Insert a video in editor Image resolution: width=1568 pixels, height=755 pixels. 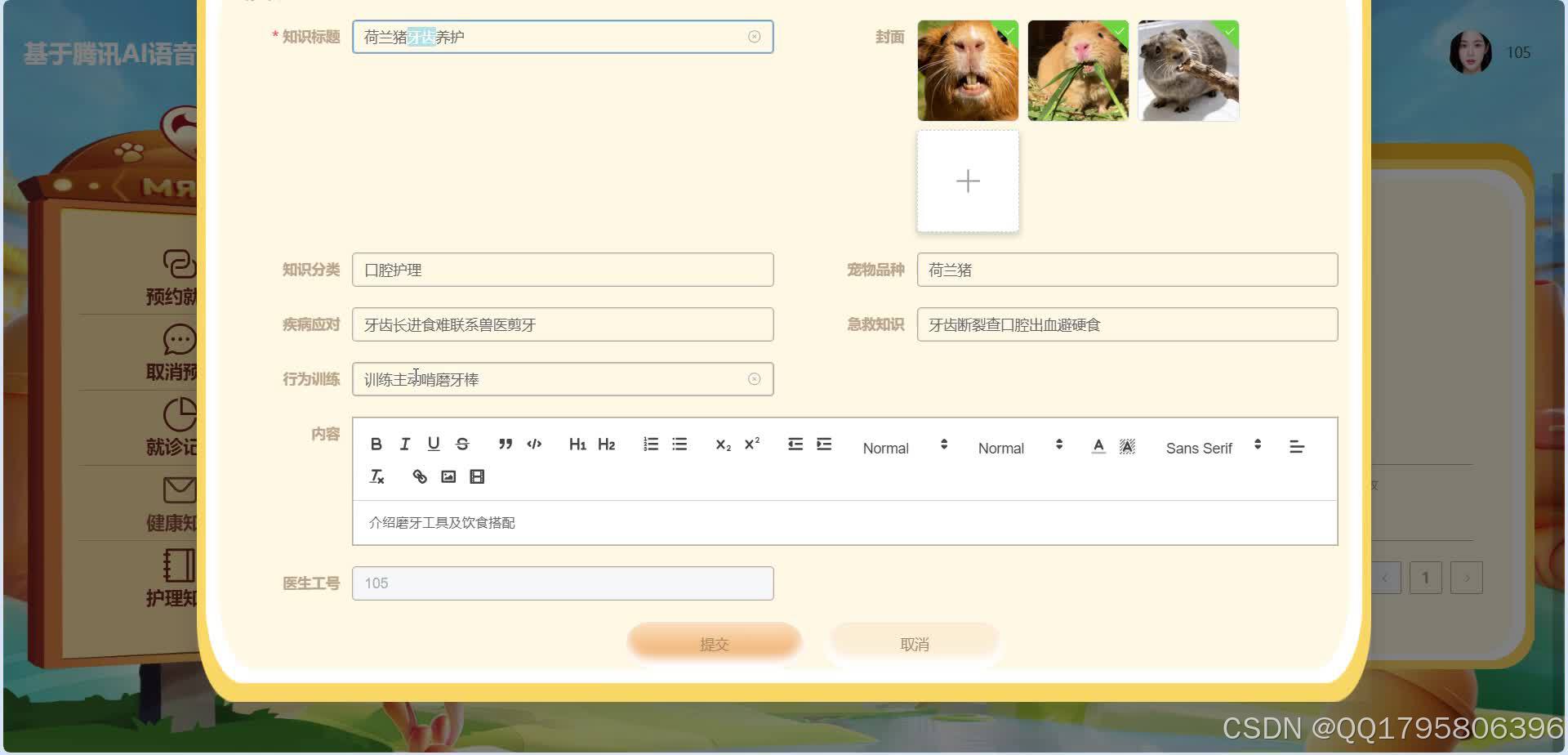tap(477, 476)
